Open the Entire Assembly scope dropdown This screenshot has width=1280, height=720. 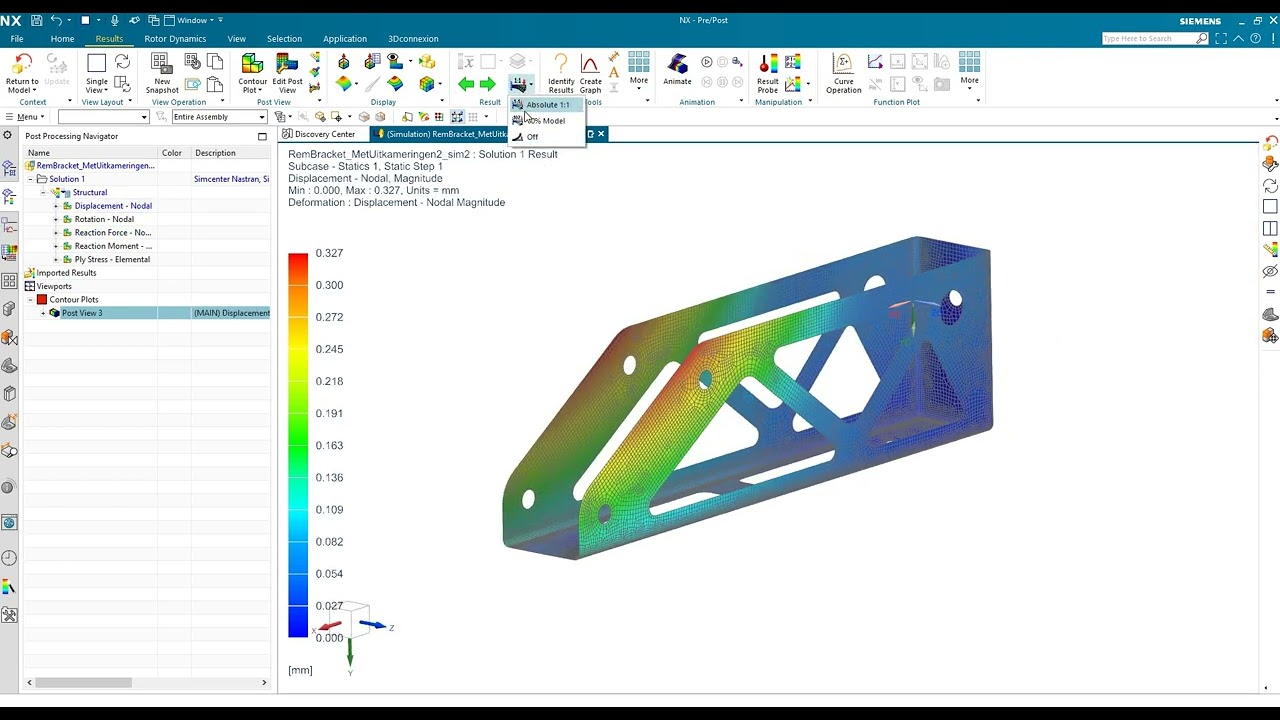coord(219,117)
